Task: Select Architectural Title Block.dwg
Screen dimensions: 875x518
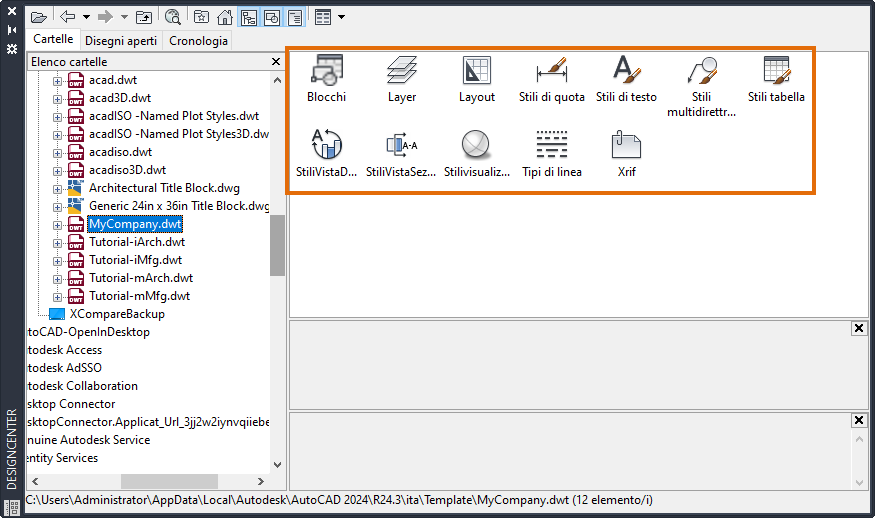Action: coord(164,188)
